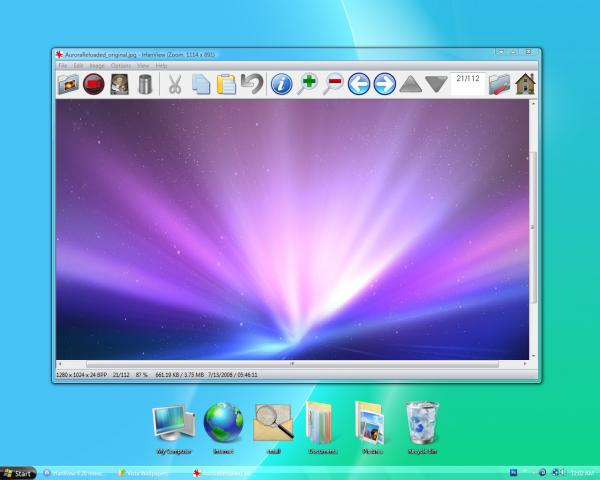Click the displayed aurora wallpaper image
This screenshot has width=600, height=480.
point(292,230)
